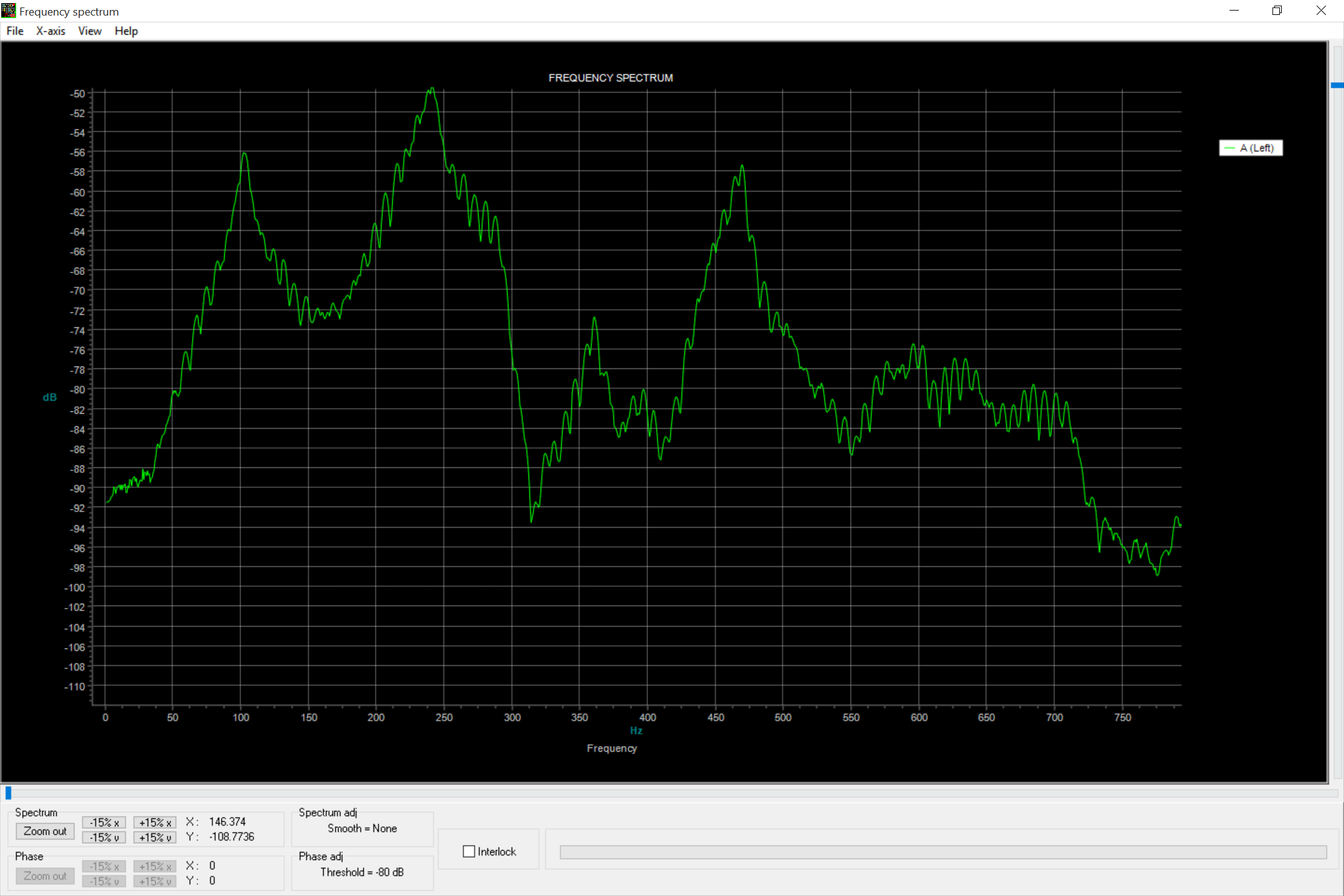Viewport: 1344px width, 896px height.
Task: Click the Spectrum +15% x button
Action: (x=155, y=823)
